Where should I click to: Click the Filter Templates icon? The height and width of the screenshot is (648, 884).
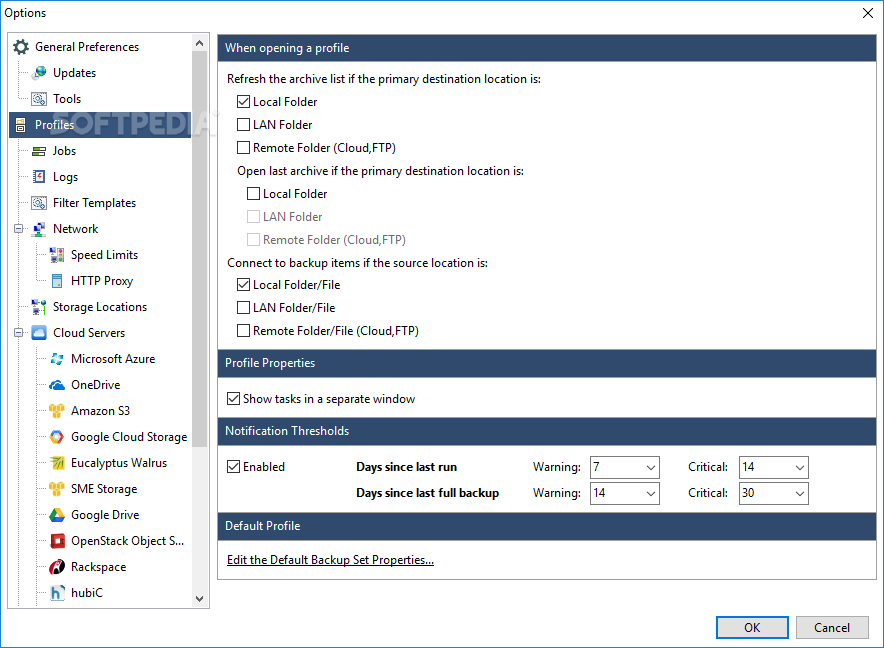tap(39, 203)
